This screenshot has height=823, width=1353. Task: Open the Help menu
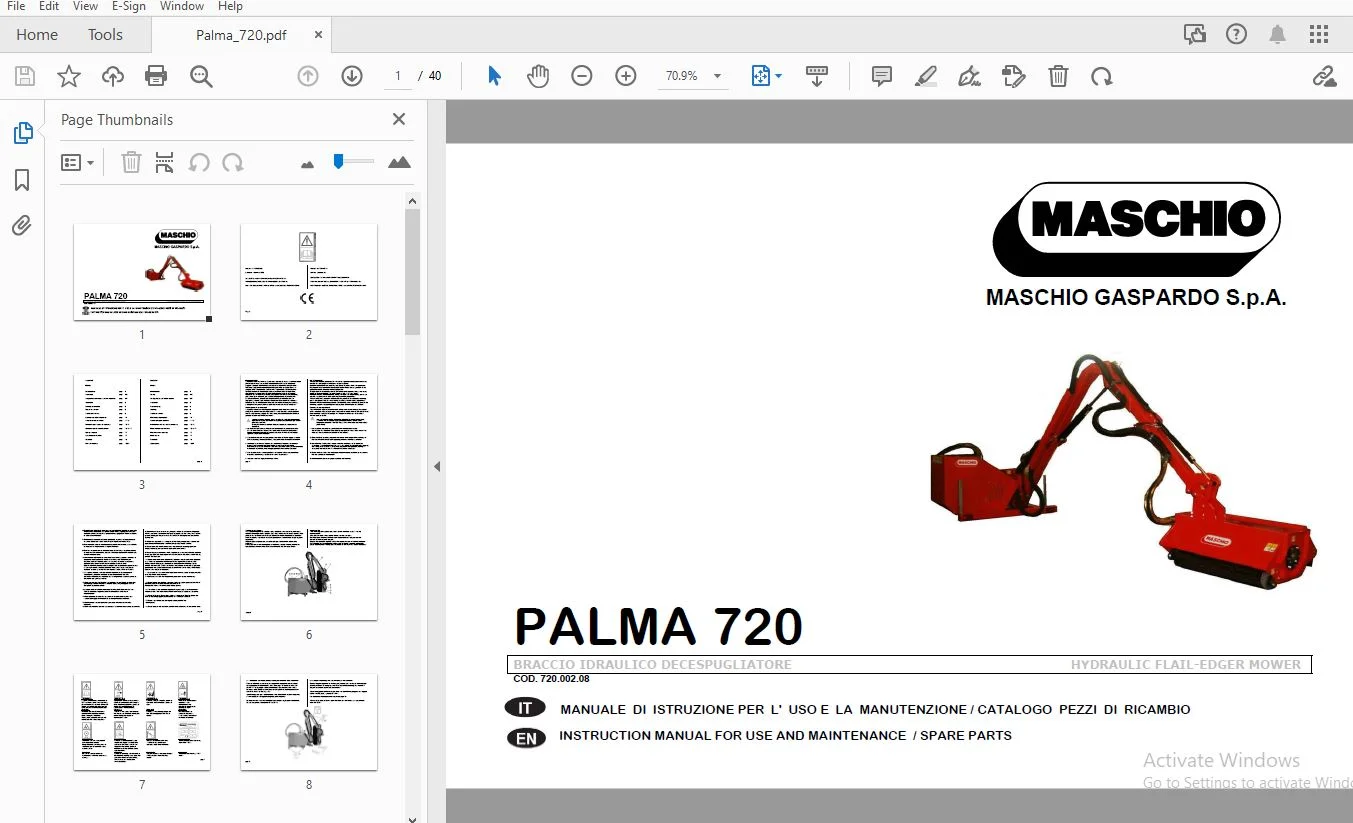click(x=230, y=6)
